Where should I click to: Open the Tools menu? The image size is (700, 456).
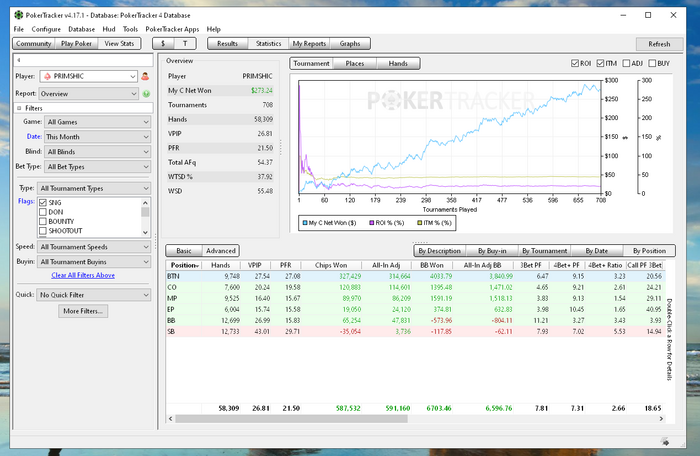130,29
